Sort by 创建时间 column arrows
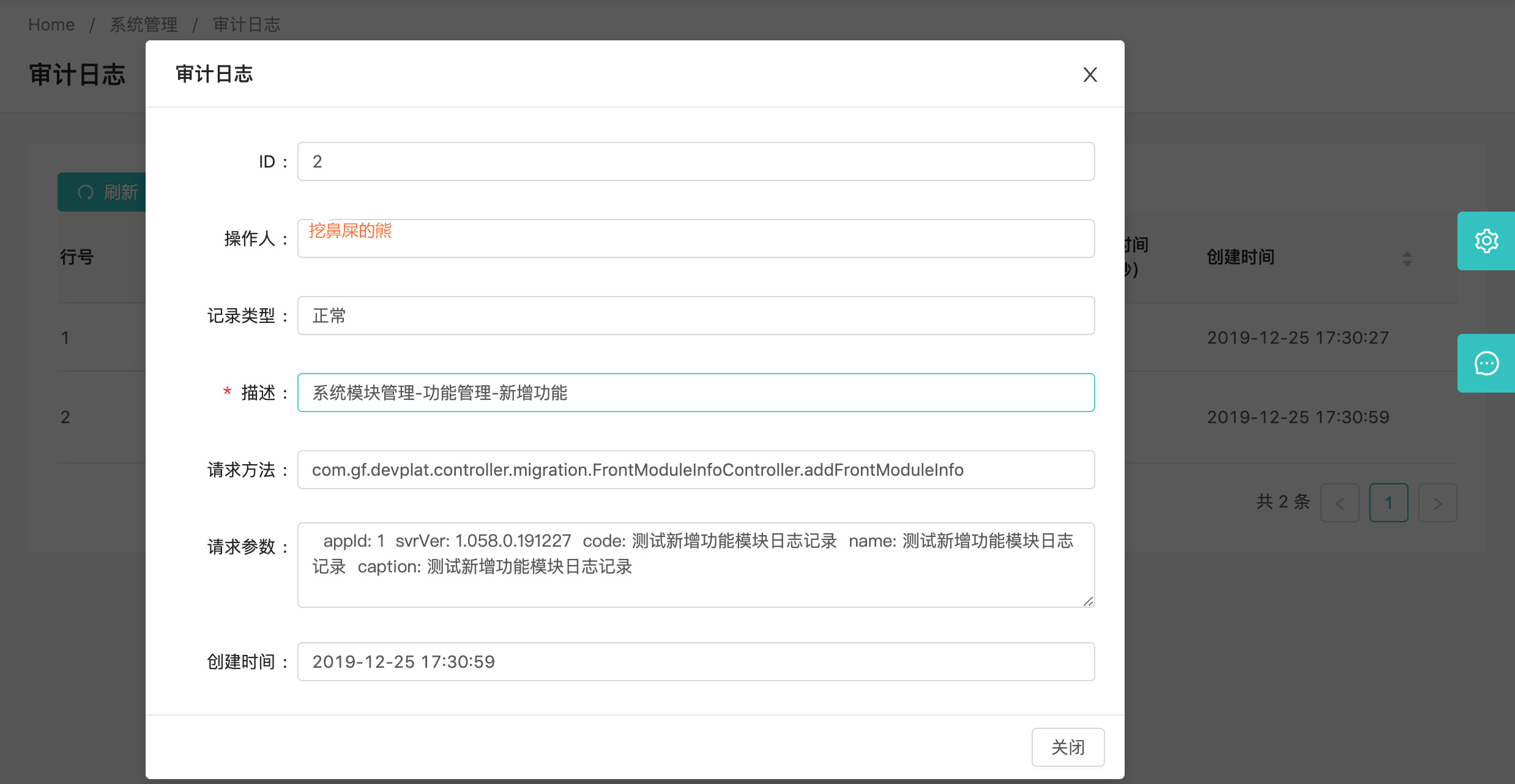The image size is (1515, 784). pos(1407,258)
